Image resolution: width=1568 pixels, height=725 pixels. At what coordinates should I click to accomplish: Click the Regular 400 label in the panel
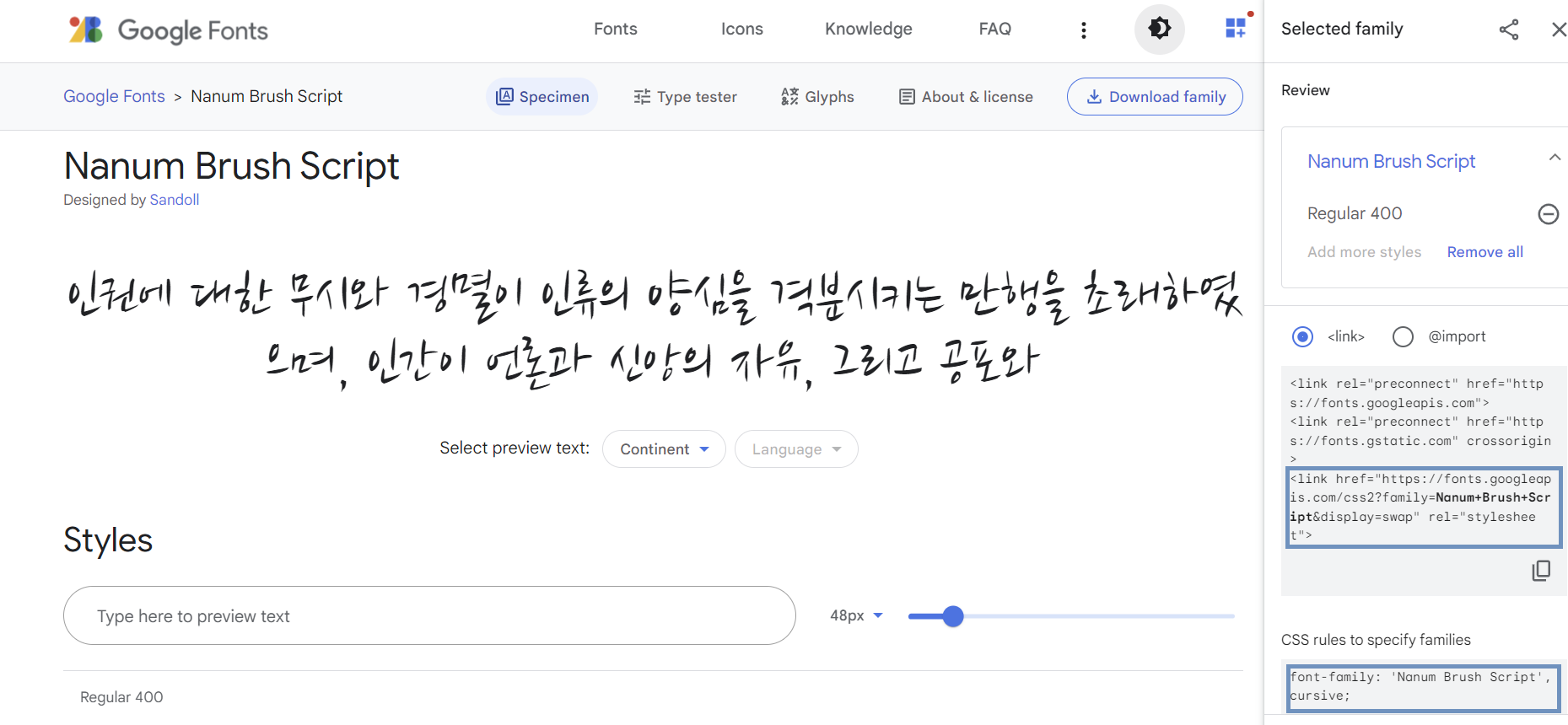1355,213
